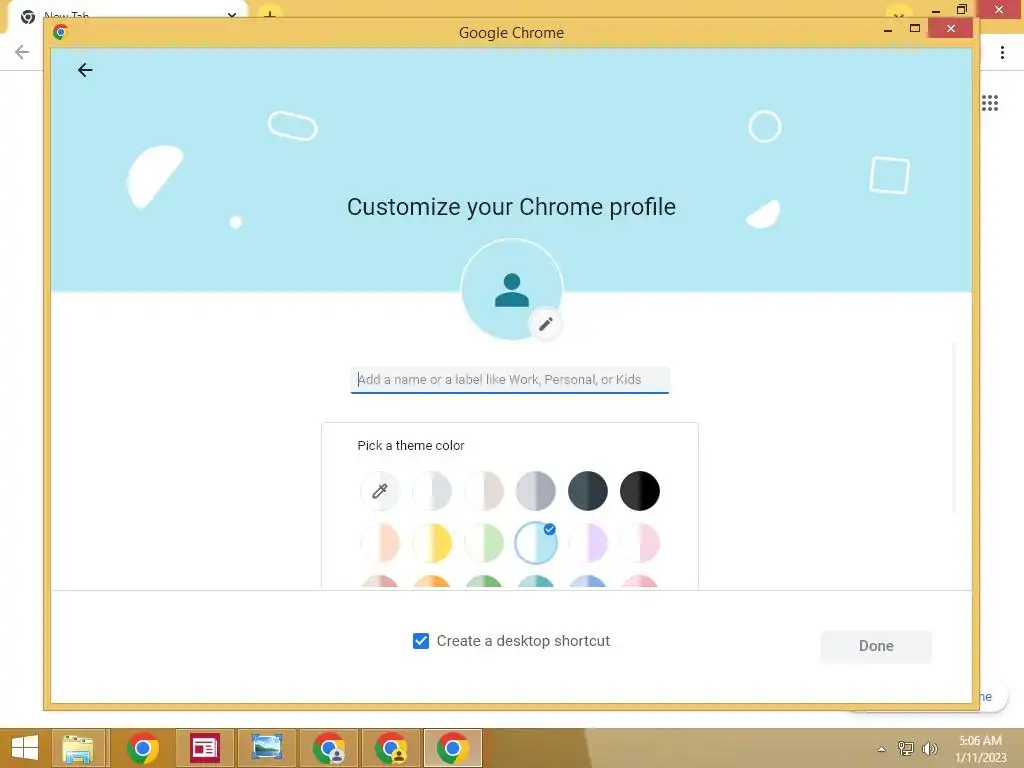Click the Chrome logo in dialog title bar
The width and height of the screenshot is (1024, 768).
[x=60, y=31]
